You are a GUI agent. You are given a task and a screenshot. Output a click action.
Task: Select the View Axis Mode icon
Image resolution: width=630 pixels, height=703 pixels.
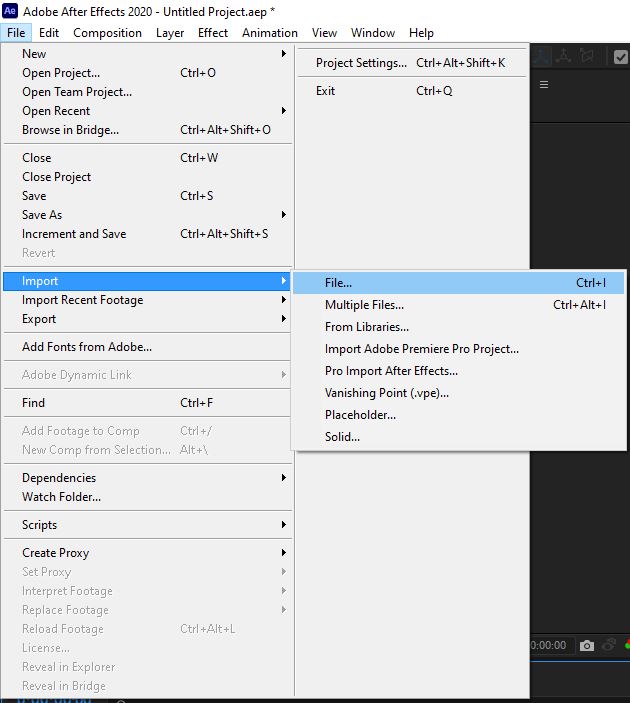587,56
